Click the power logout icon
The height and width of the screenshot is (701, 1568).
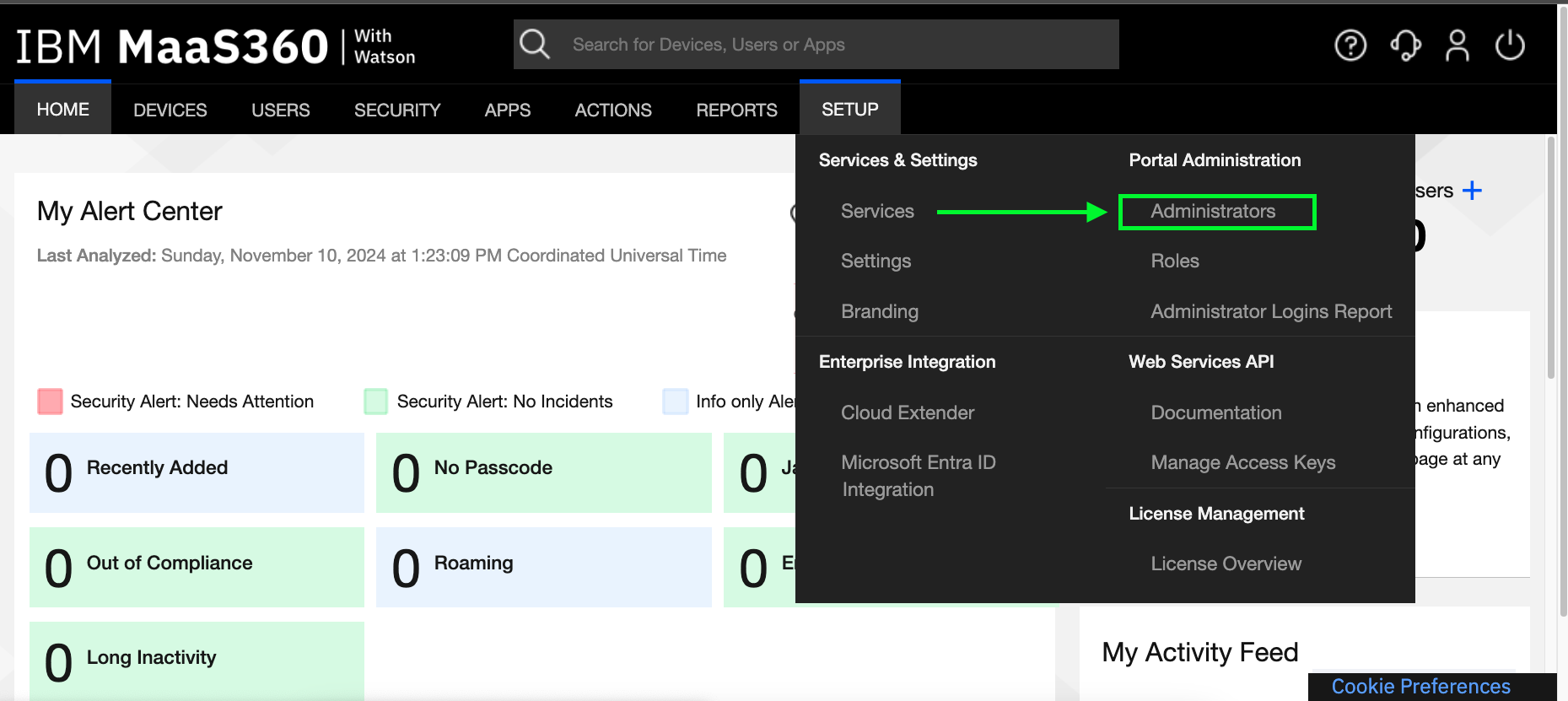(1510, 45)
